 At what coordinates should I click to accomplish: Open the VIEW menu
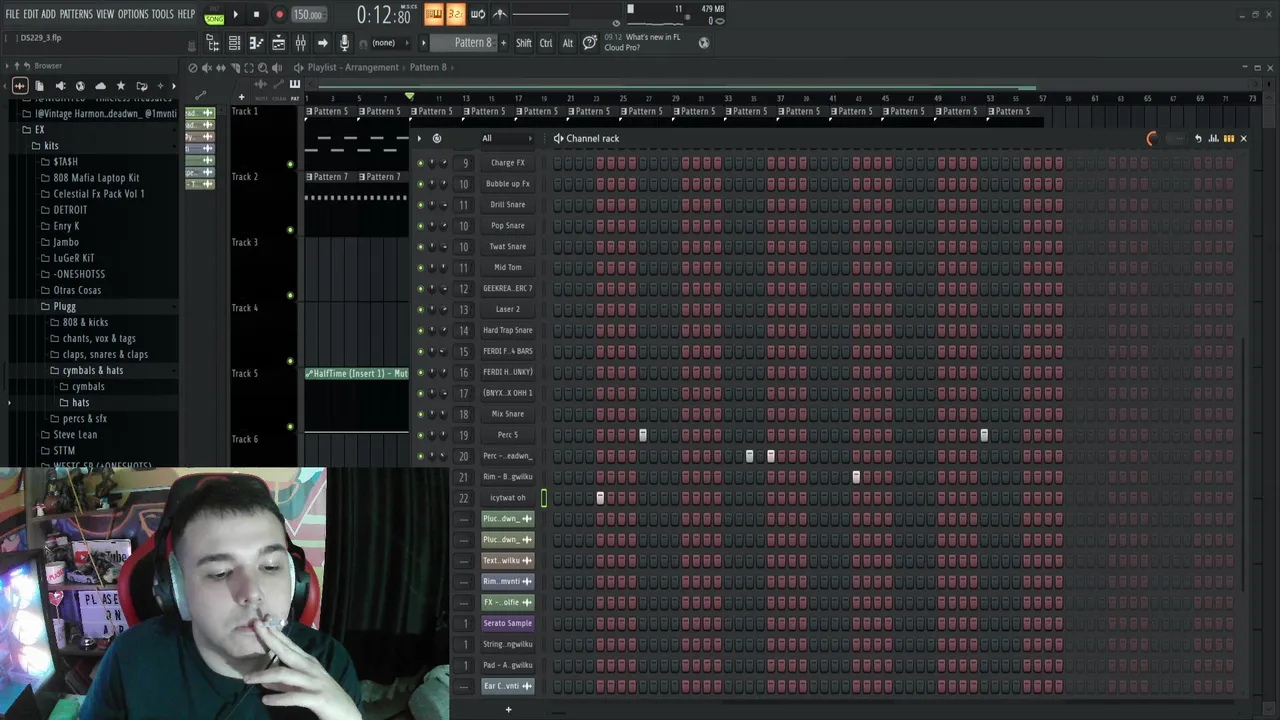[x=105, y=14]
